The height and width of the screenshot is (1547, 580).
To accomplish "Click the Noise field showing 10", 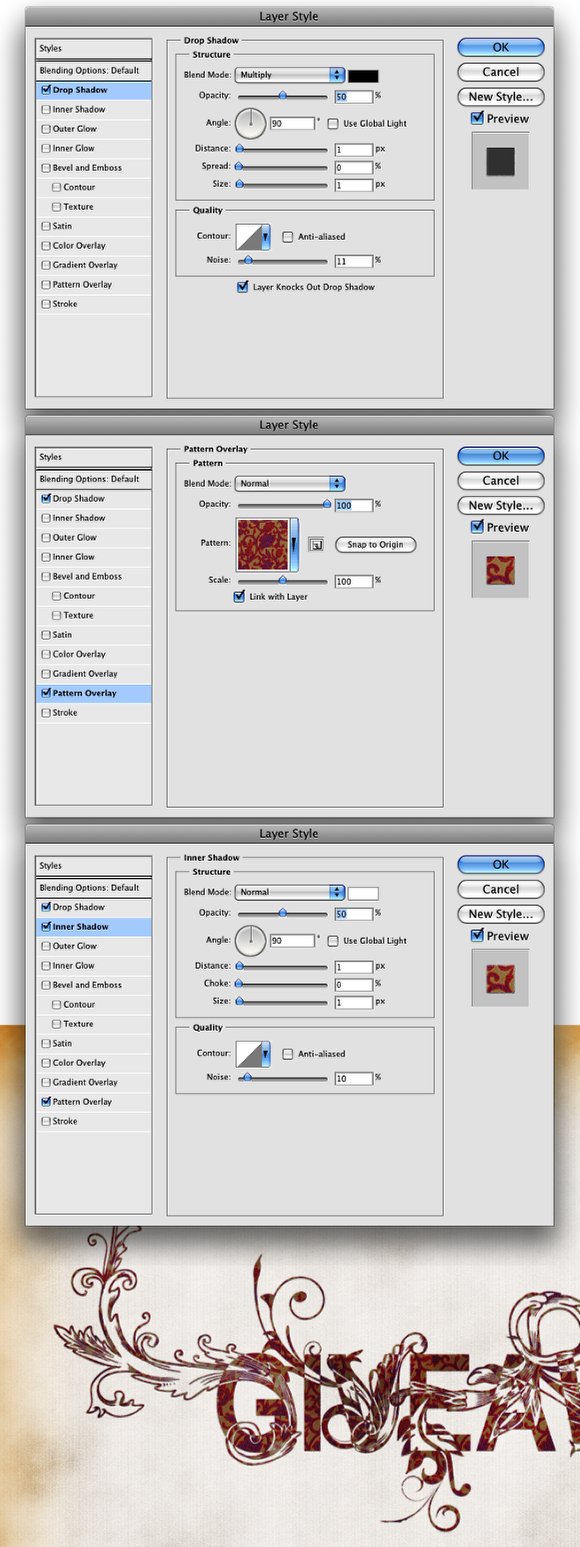I will (x=354, y=1078).
